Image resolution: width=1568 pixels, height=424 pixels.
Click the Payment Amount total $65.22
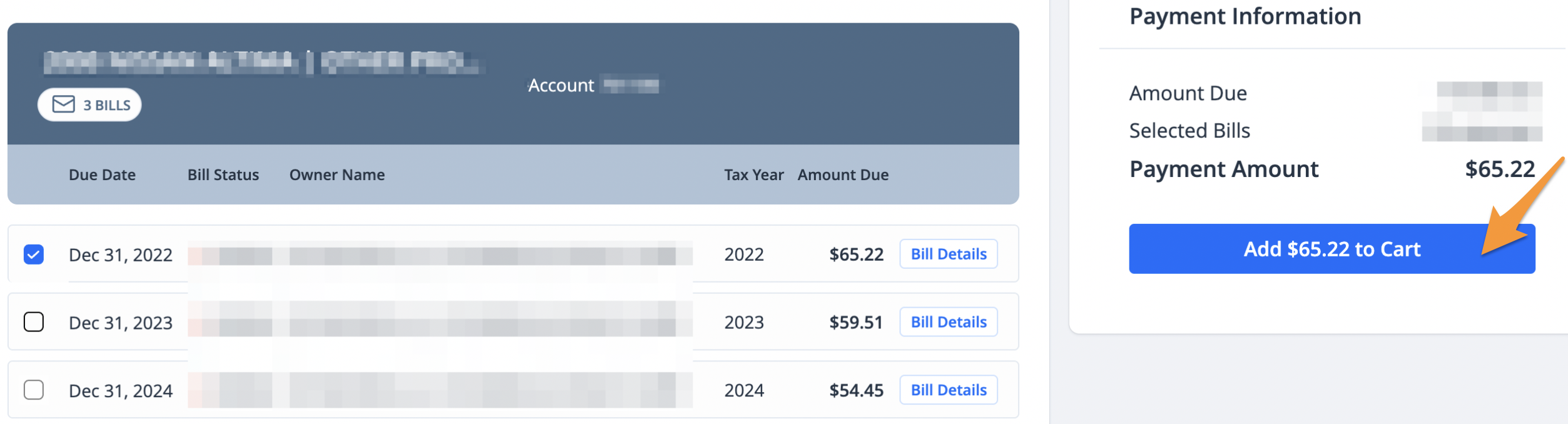pyautogui.click(x=1500, y=169)
